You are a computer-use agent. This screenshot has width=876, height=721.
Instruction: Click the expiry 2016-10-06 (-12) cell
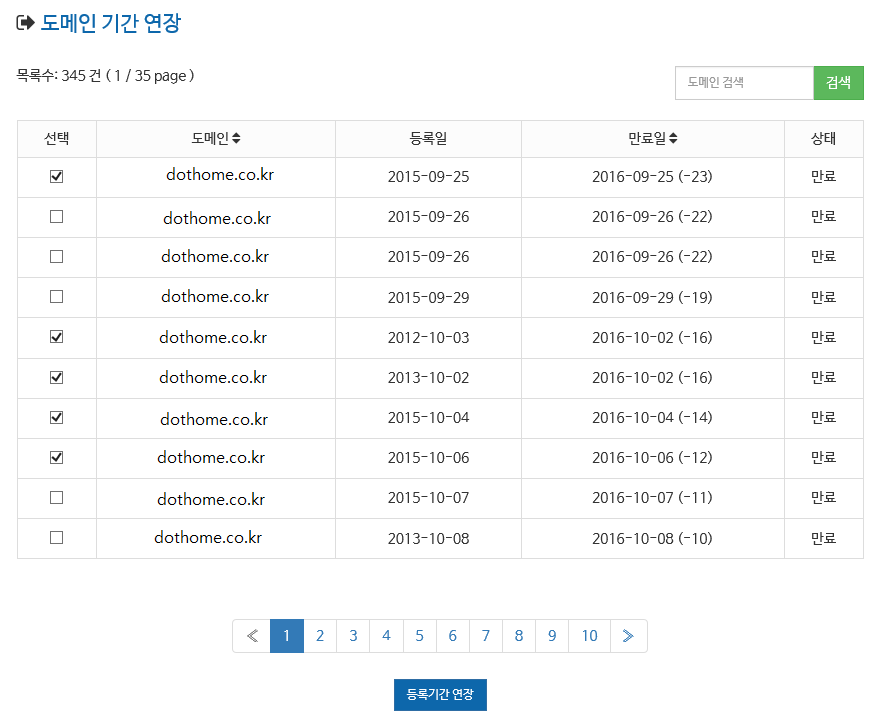pyautogui.click(x=653, y=457)
